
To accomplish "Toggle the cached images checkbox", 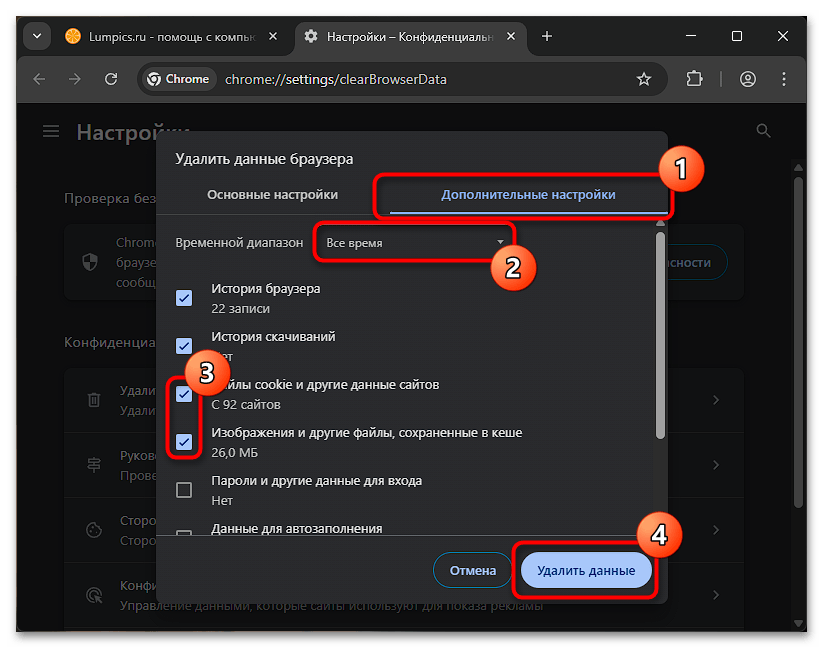I will point(184,441).
